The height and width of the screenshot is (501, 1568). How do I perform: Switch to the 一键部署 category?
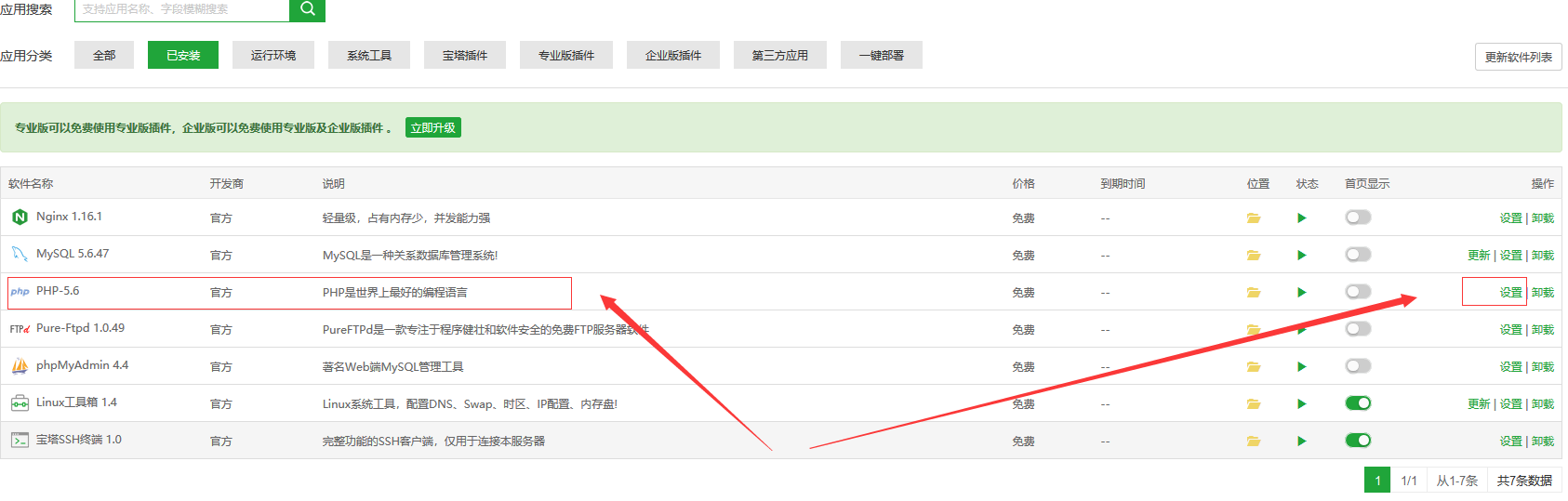[882, 55]
